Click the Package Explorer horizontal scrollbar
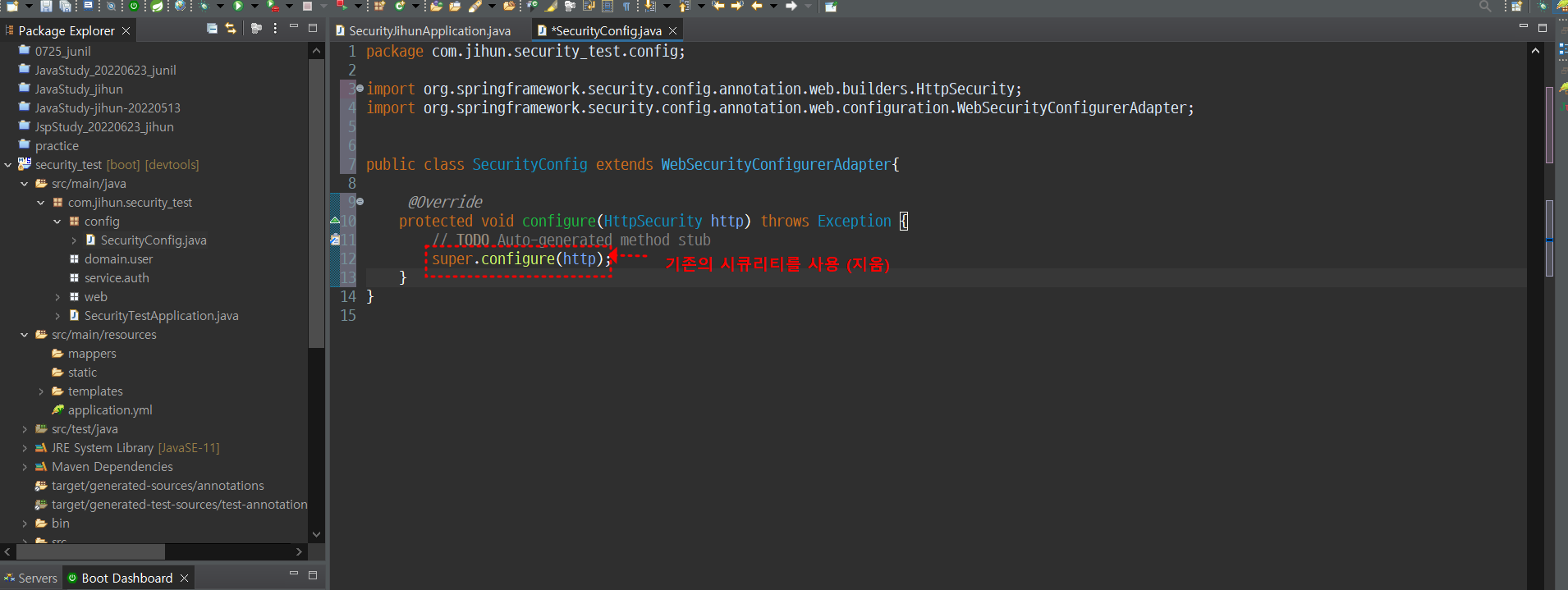 click(90, 551)
